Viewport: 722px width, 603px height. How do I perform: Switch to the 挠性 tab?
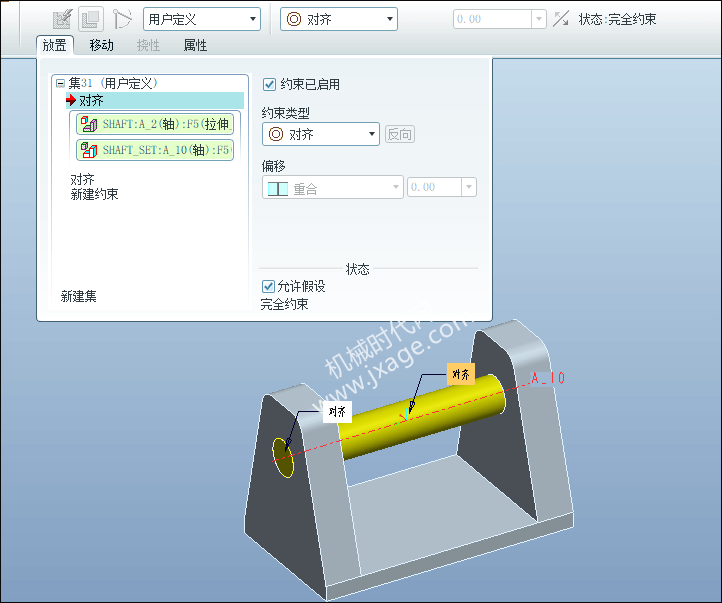click(x=148, y=45)
